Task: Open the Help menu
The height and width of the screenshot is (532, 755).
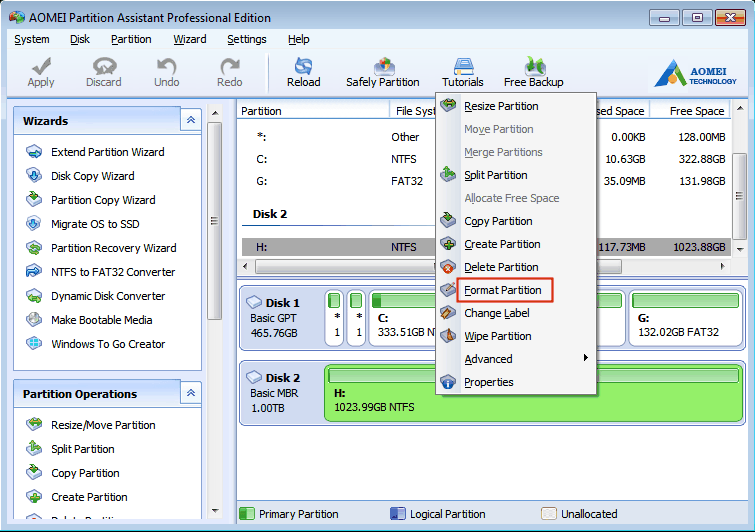Action: click(x=299, y=39)
